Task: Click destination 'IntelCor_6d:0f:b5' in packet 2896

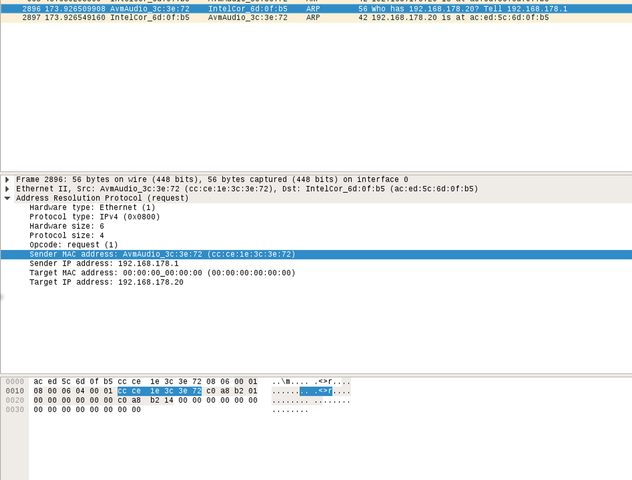Action: [247, 8]
